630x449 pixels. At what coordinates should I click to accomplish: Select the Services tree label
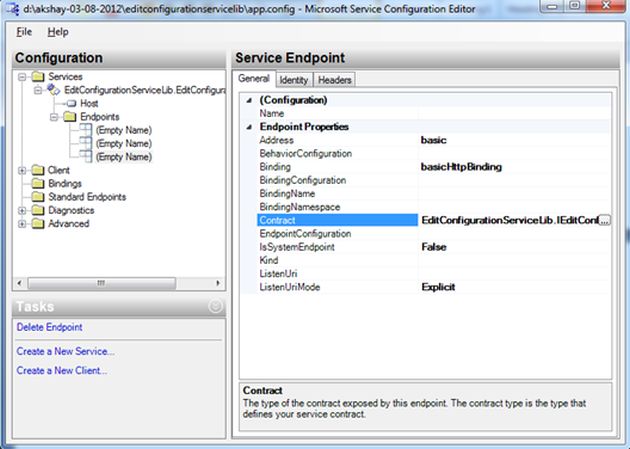click(x=65, y=76)
